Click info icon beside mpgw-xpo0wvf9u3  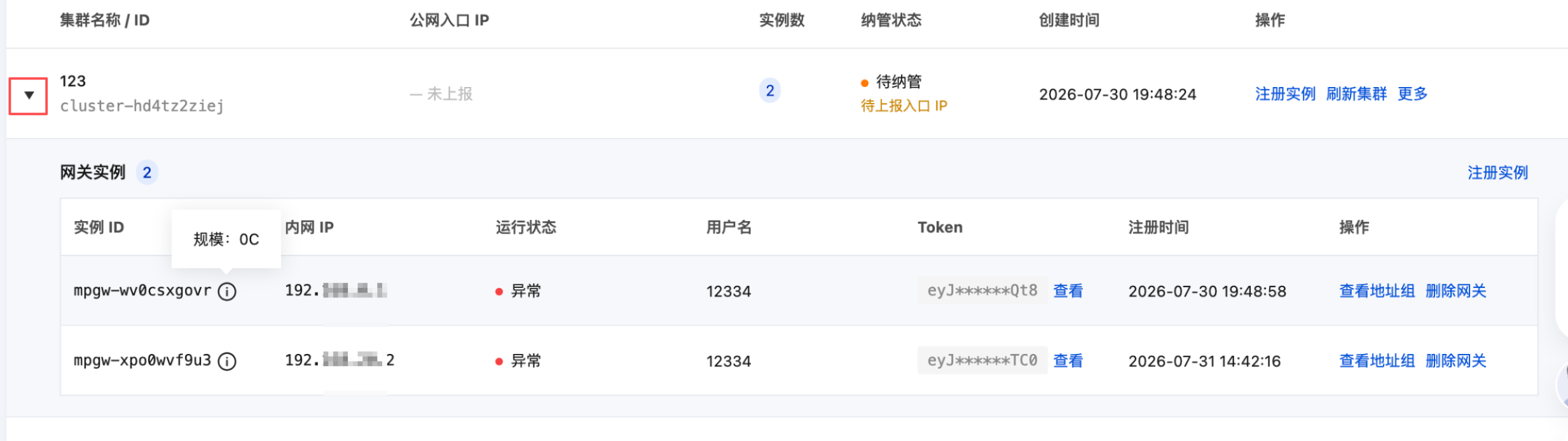[227, 362]
